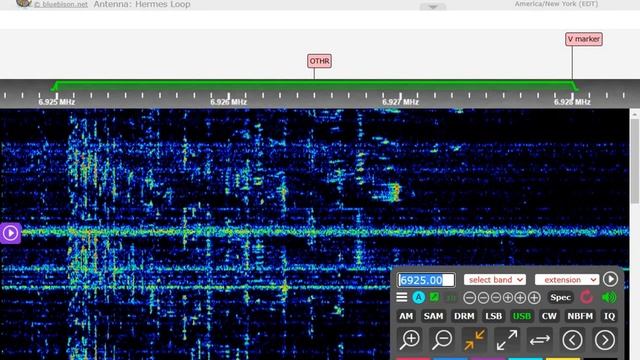This screenshot has width=640, height=360.
Task: Click the largest frequency step-up plus button
Action: coord(534,298)
